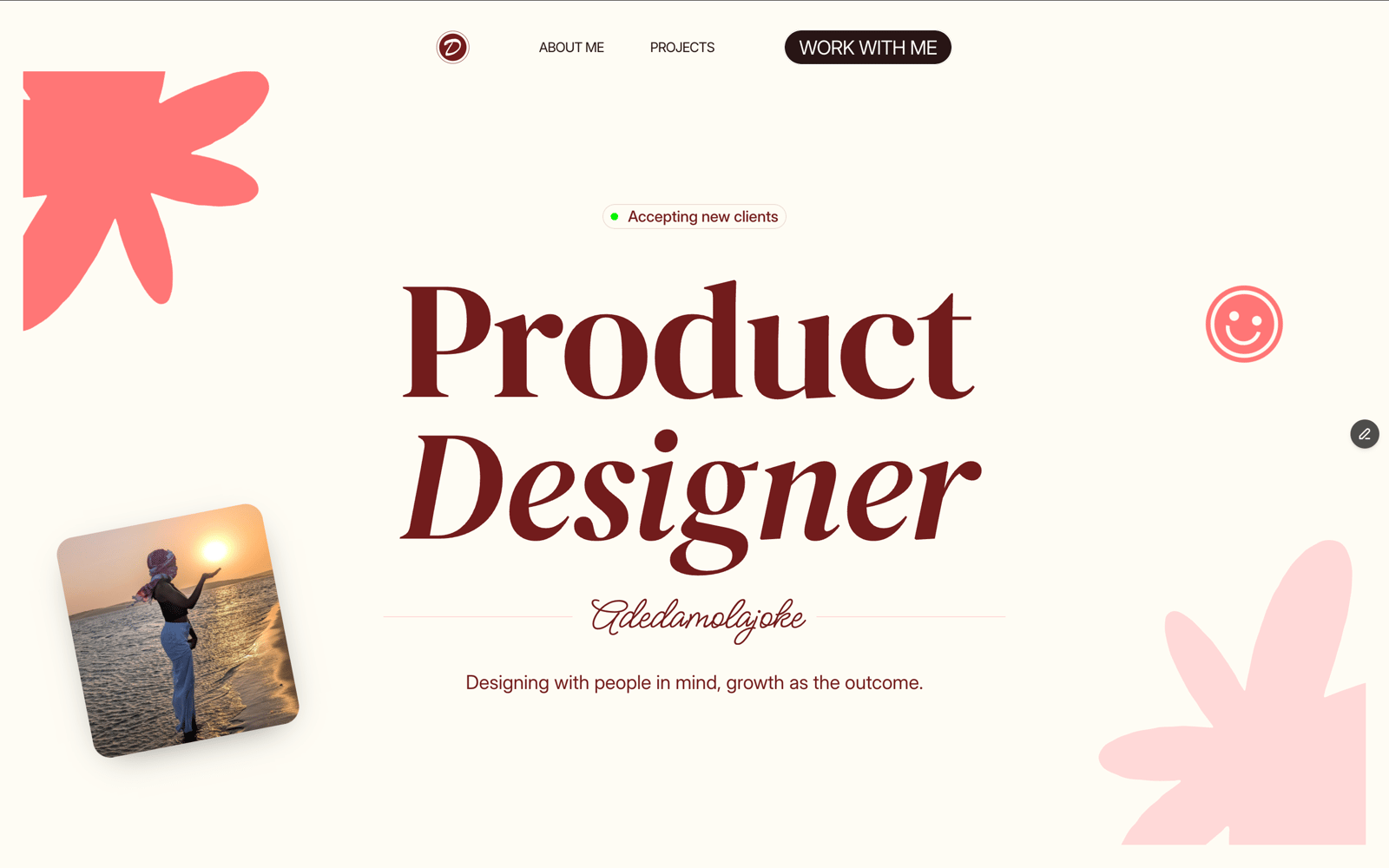Click the Adedamolajoke signature text
The width and height of the screenshot is (1389, 868).
pos(697,619)
